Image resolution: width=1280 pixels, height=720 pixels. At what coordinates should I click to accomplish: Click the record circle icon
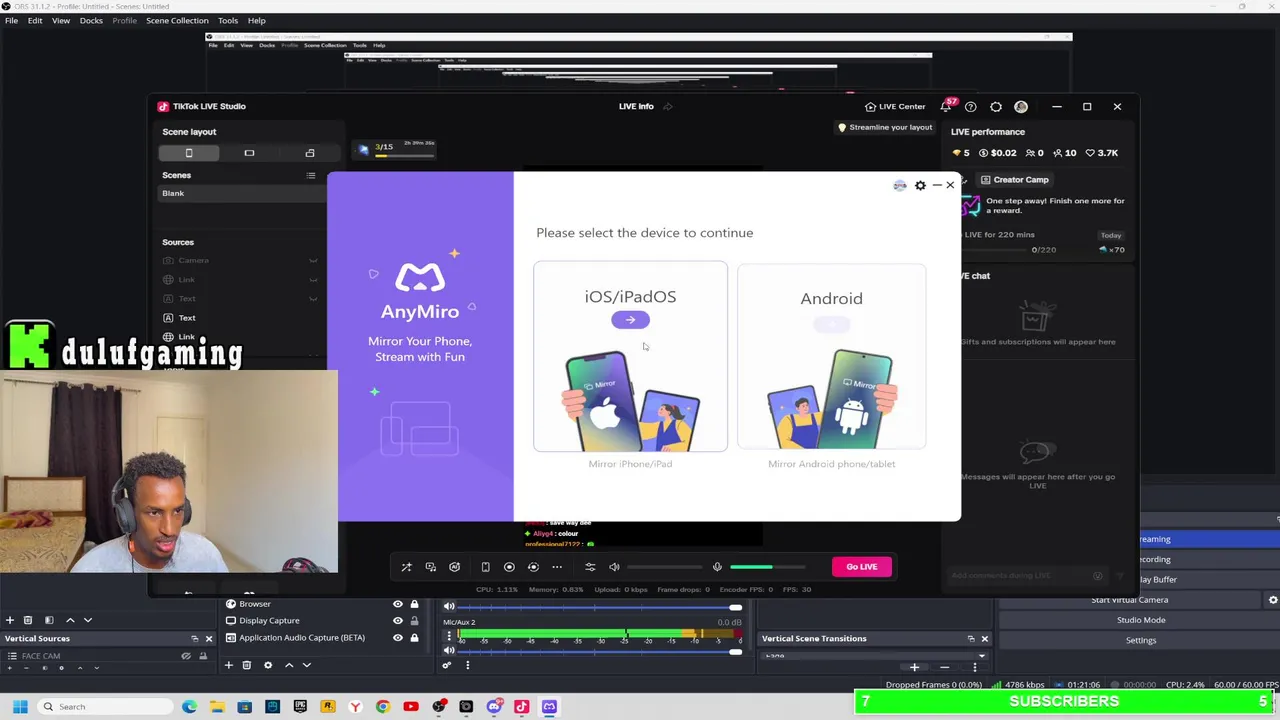(x=509, y=567)
